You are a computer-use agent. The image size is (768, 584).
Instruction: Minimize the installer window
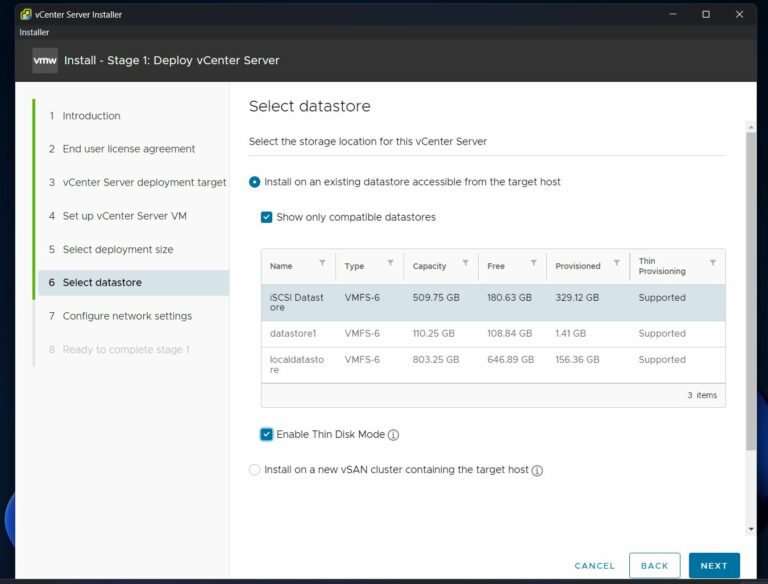pyautogui.click(x=673, y=14)
